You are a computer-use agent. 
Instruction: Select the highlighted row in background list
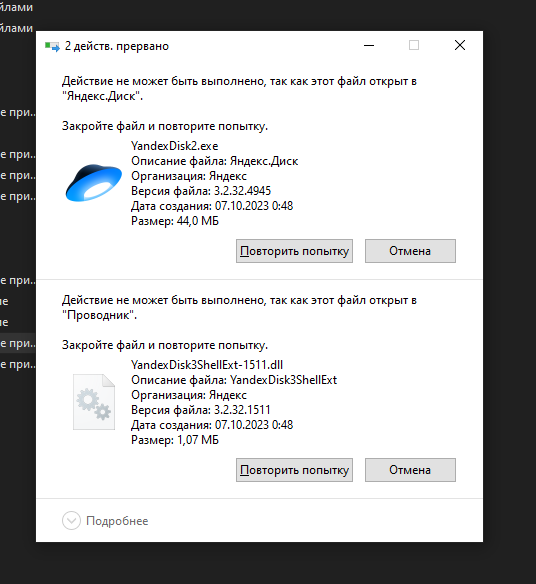click(18, 343)
